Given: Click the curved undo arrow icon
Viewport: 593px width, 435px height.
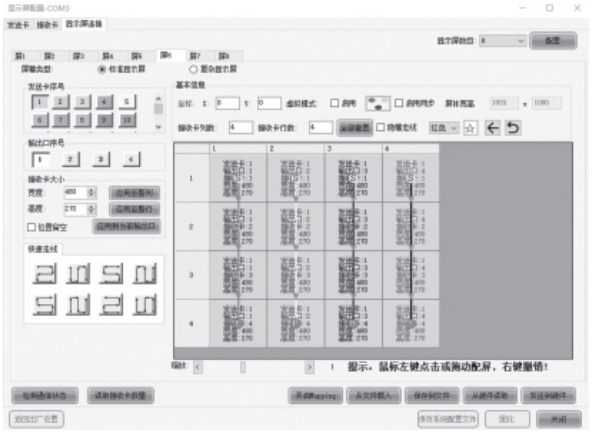Looking at the screenshot, I should pos(513,128).
